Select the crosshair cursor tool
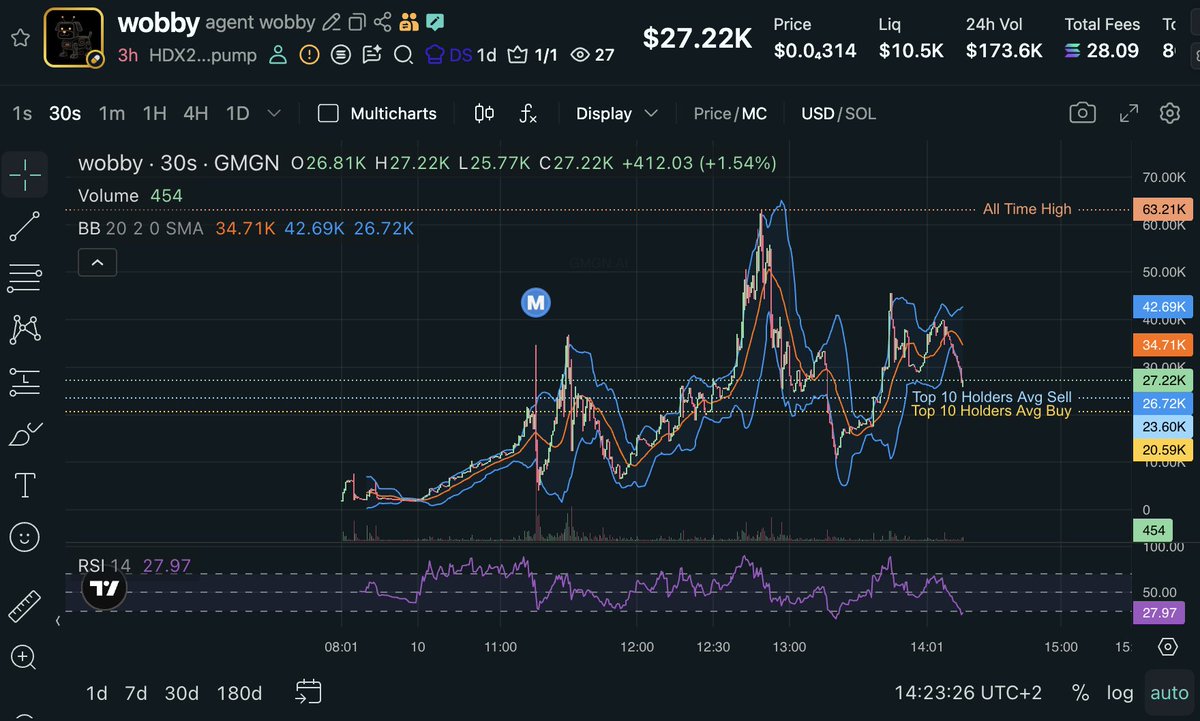1200x721 pixels. point(24,174)
